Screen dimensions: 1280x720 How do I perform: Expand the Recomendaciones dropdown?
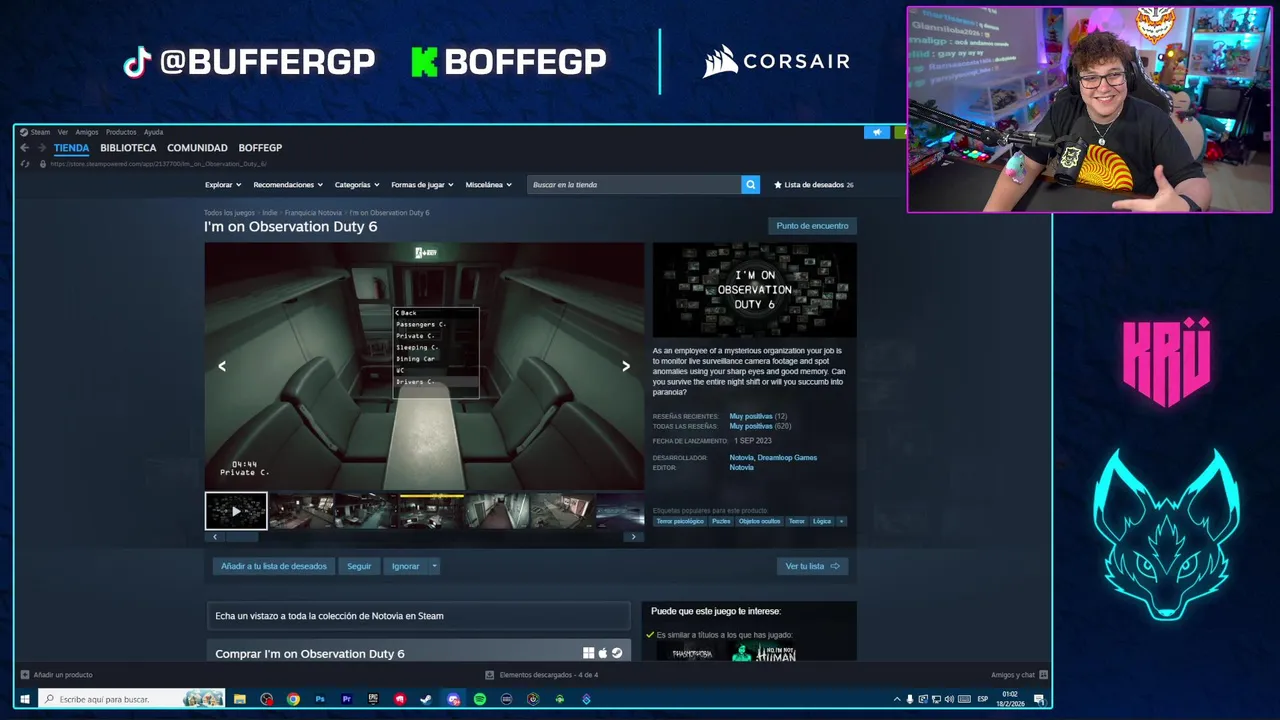coord(288,185)
